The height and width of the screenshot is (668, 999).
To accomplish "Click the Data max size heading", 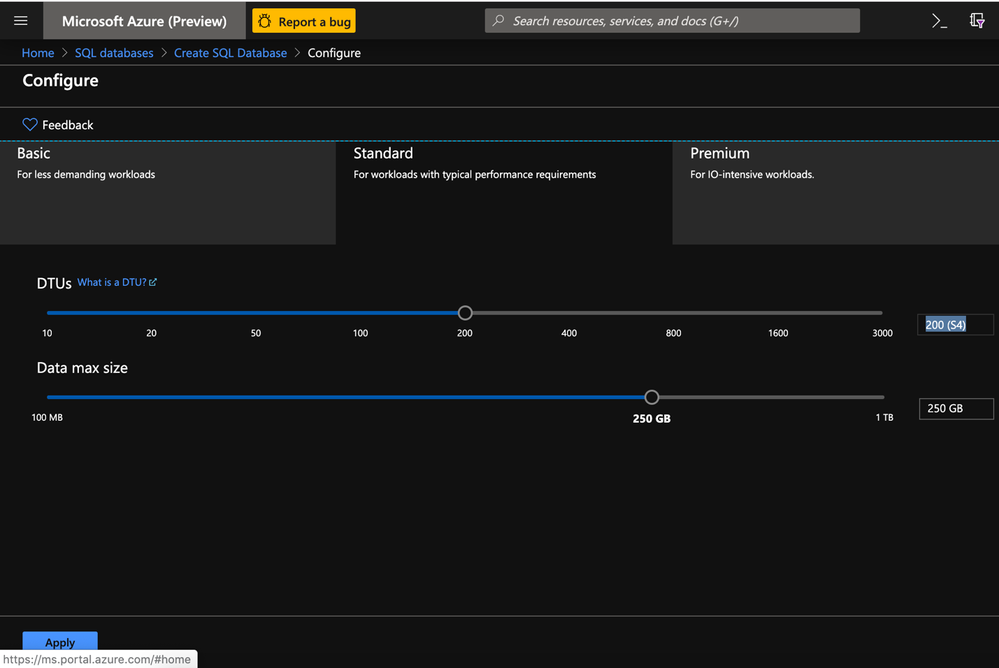I will (x=82, y=368).
